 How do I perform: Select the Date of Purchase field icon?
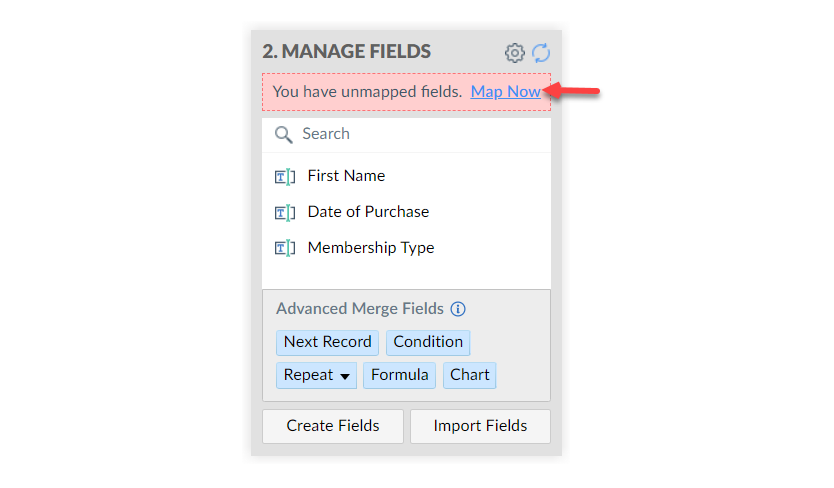coord(285,212)
